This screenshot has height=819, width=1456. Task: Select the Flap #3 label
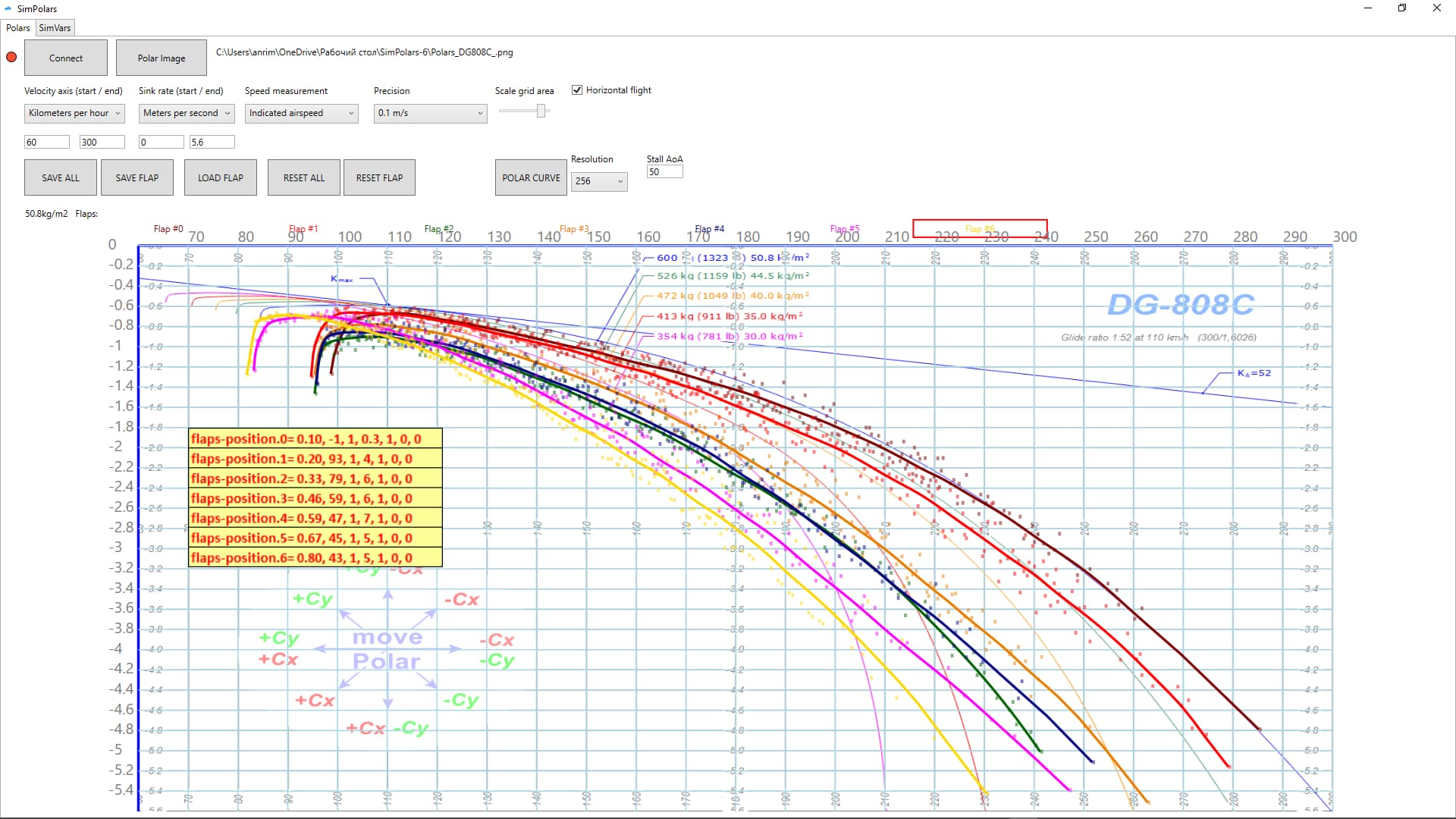pyautogui.click(x=574, y=228)
